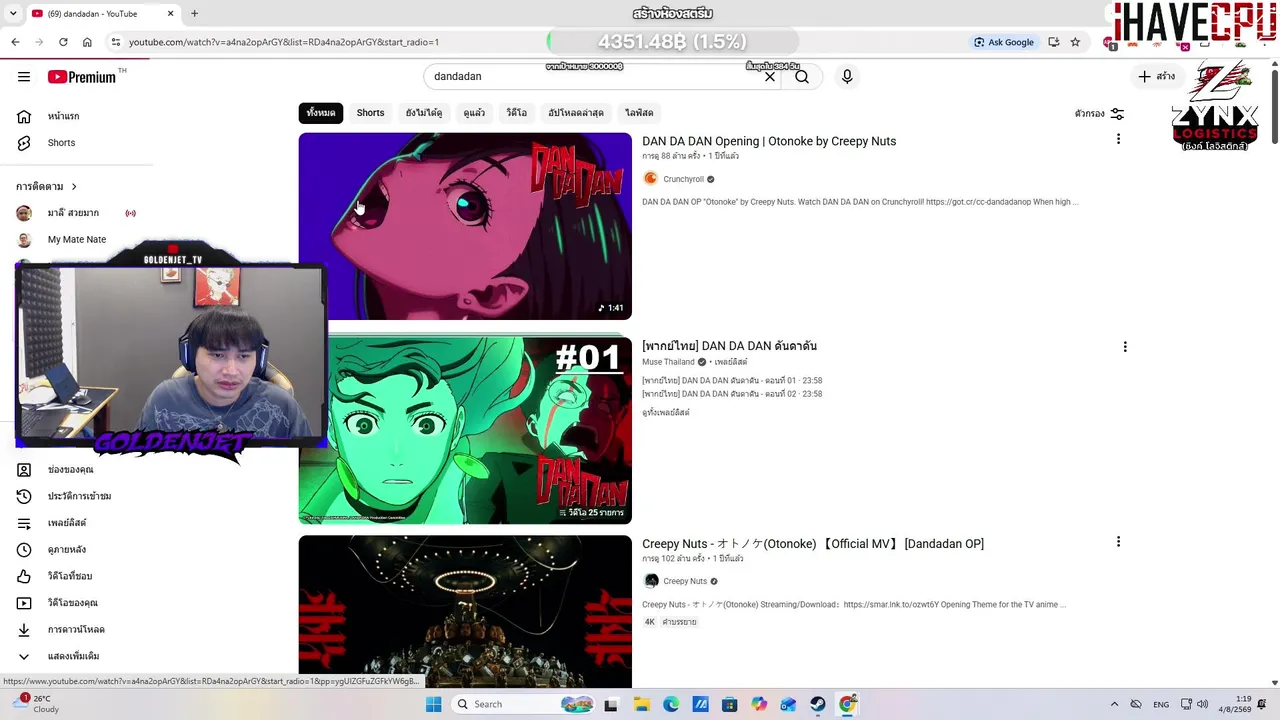The height and width of the screenshot is (720, 1280).
Task: Open วิดีโอที่ชอบ liked videos
Action: [70, 576]
